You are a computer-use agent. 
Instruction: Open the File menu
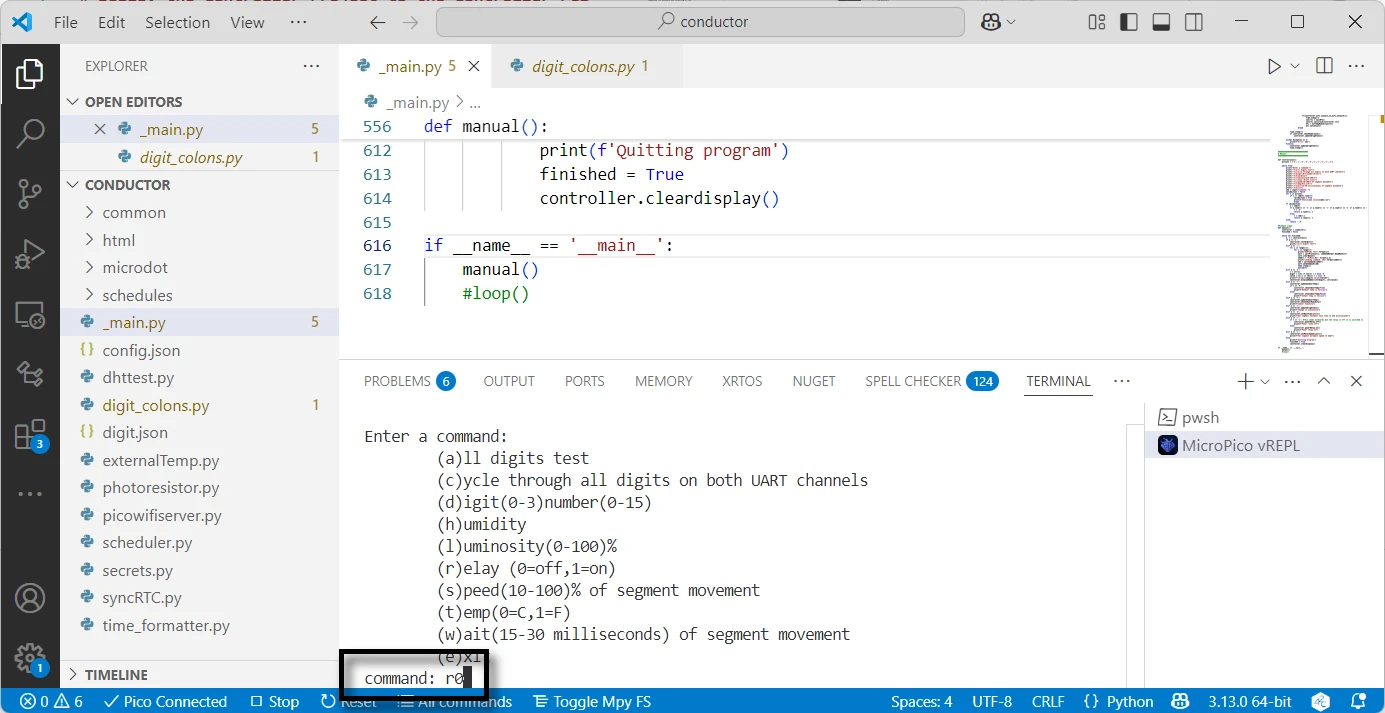point(66,22)
